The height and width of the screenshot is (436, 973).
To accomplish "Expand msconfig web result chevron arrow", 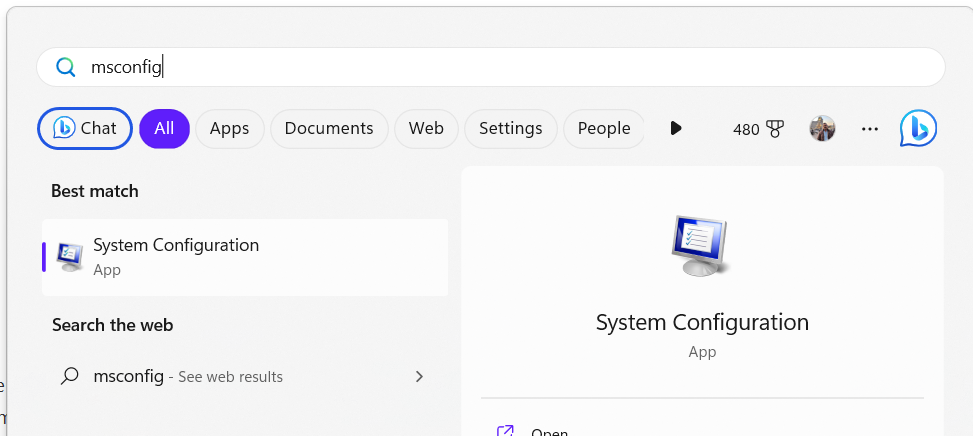I will (419, 376).
